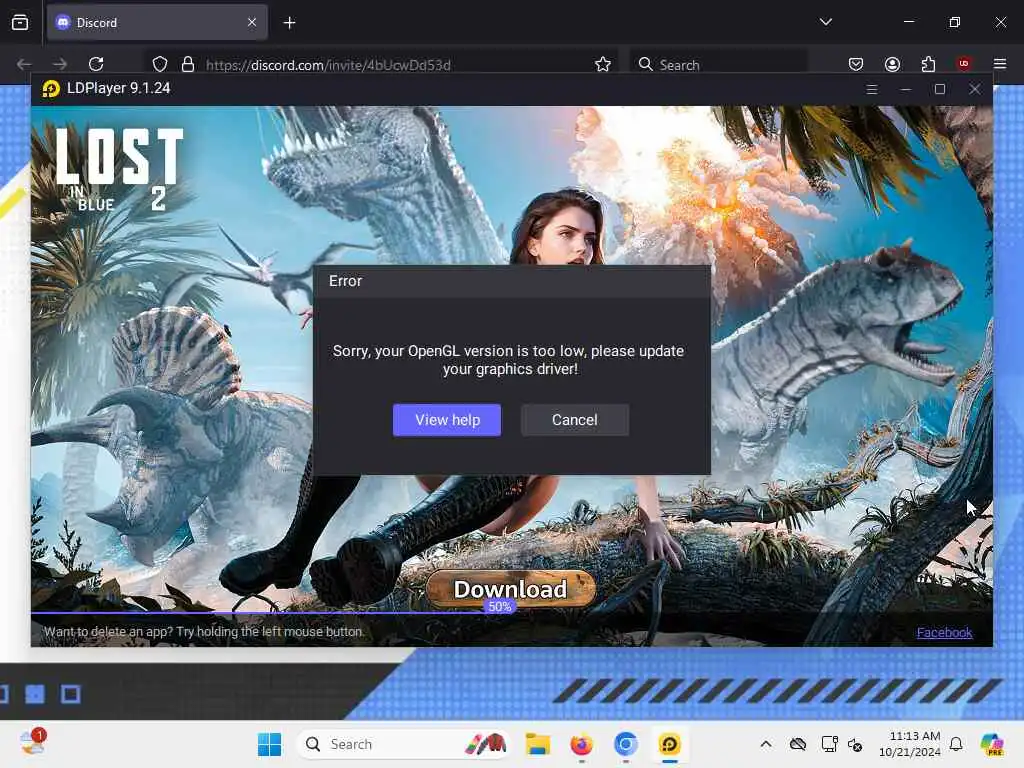Click View help in the Error dialog
This screenshot has height=768, width=1024.
(x=447, y=420)
